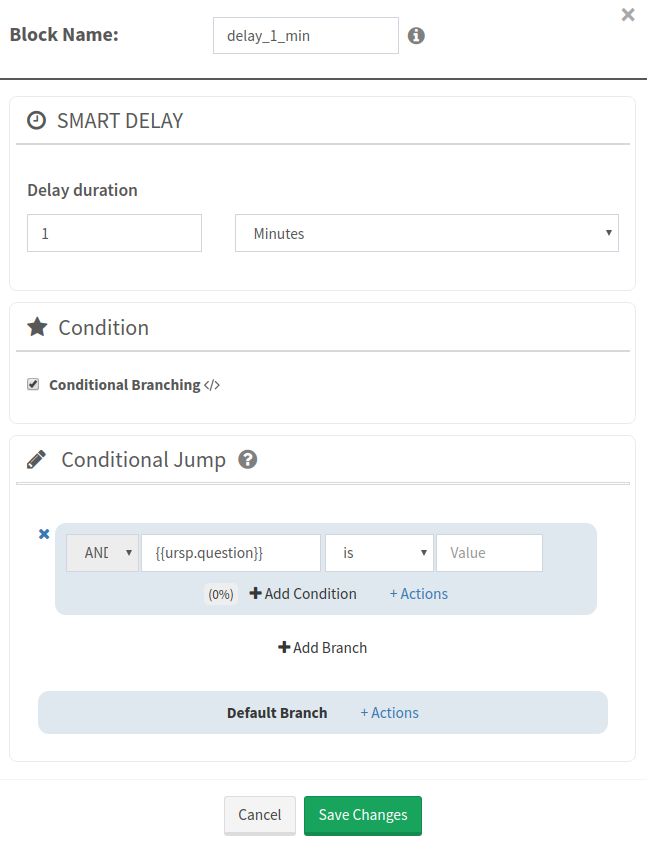Click the clock icon in Smart Delay header
The width and height of the screenshot is (647, 845).
click(x=37, y=121)
